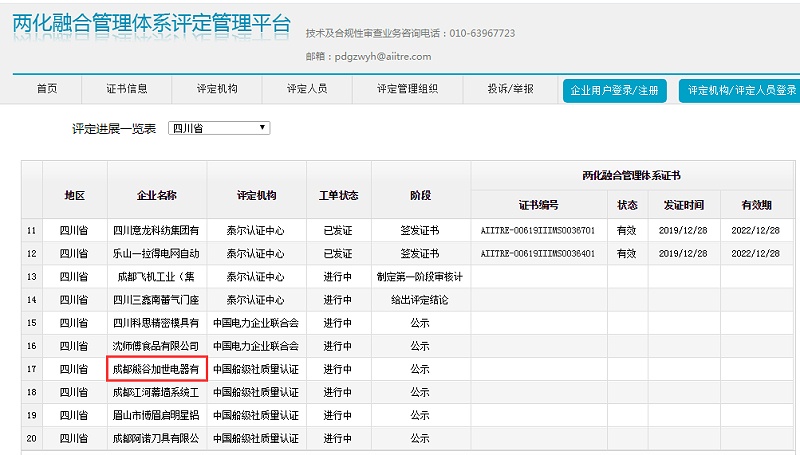This screenshot has width=800, height=455.
Task: Go to the 首页 menu item
Action: coord(47,89)
